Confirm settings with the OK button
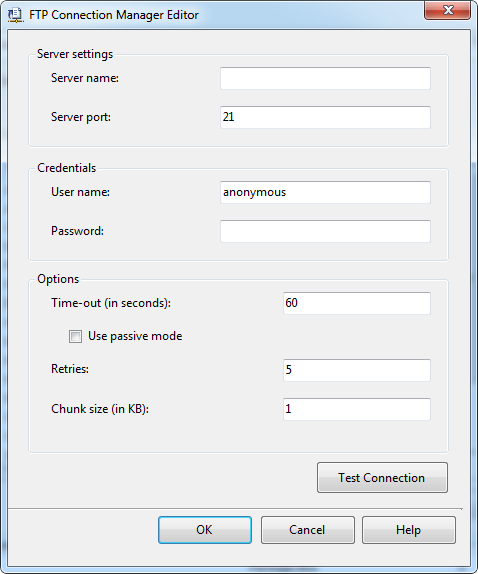Viewport: 478px width, 574px height. [x=205, y=530]
